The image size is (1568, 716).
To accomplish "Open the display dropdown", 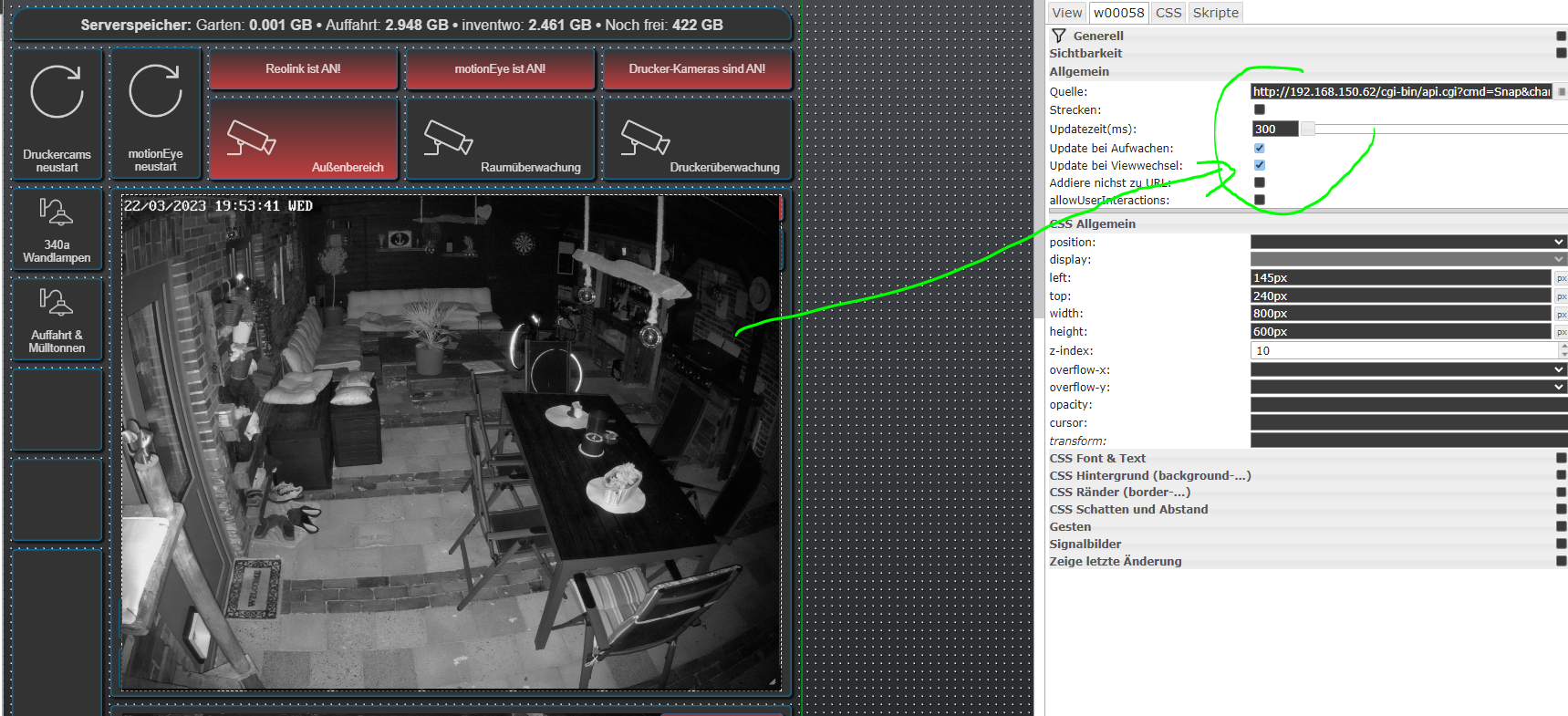I will pos(1408,259).
